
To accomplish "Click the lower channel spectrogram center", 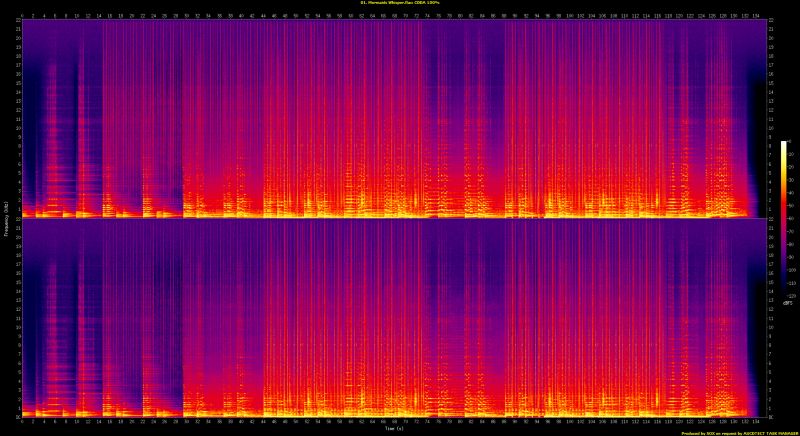I will click(391, 317).
